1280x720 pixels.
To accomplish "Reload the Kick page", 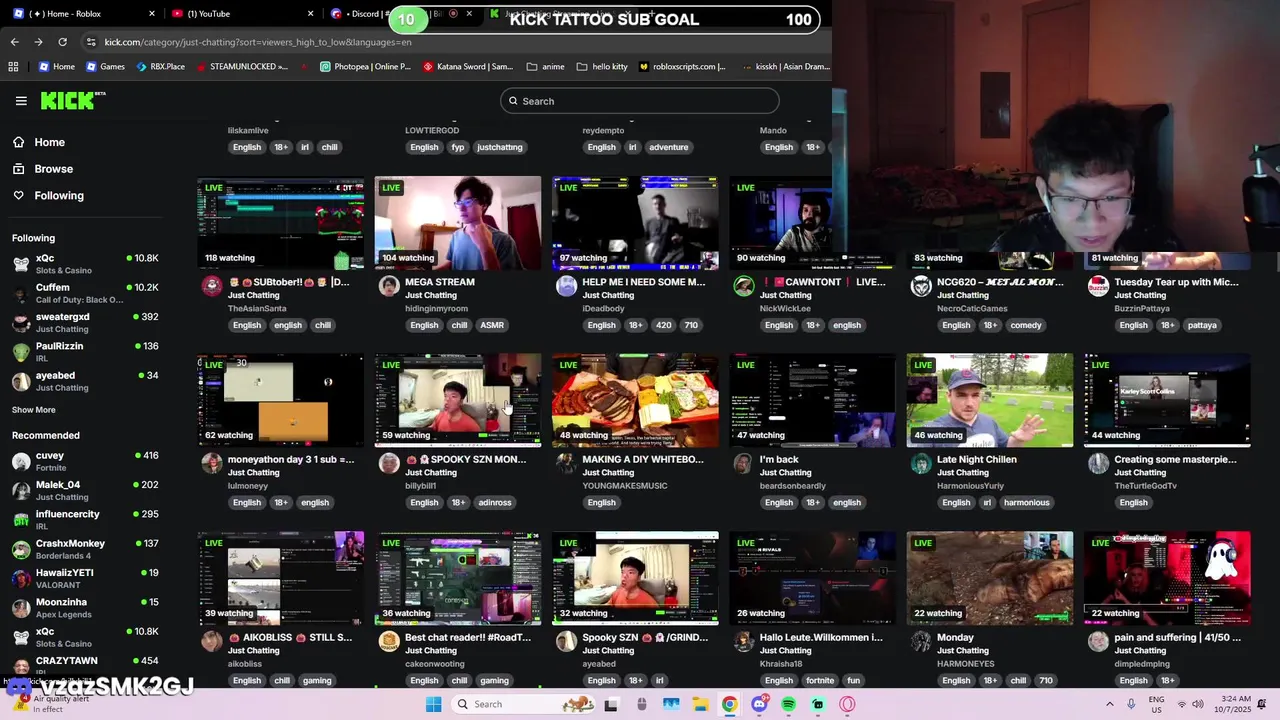I will (62, 42).
